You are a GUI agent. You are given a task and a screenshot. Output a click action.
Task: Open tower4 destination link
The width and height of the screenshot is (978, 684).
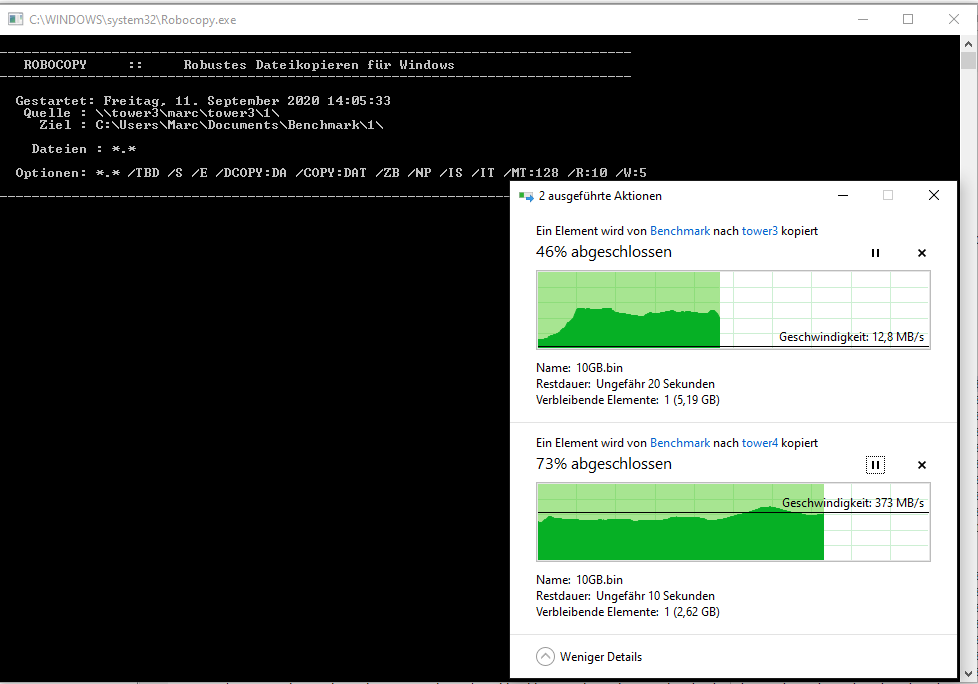760,443
